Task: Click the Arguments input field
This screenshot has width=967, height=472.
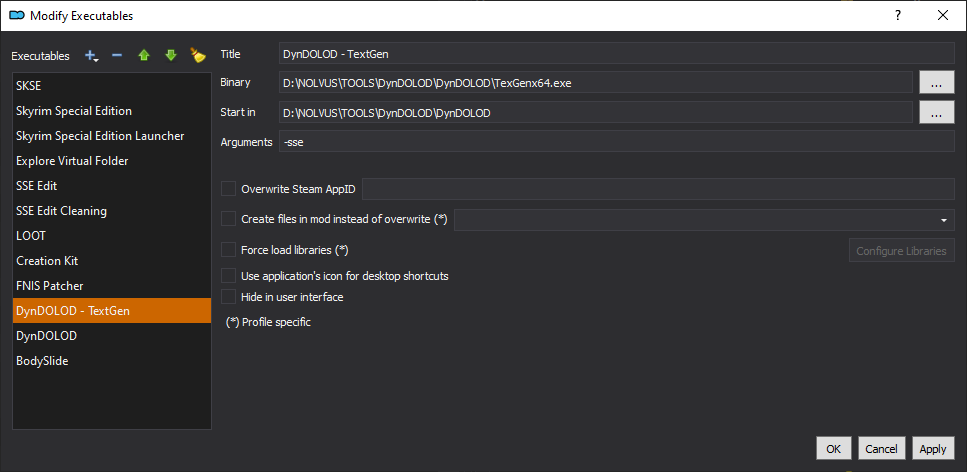Action: [x=617, y=142]
